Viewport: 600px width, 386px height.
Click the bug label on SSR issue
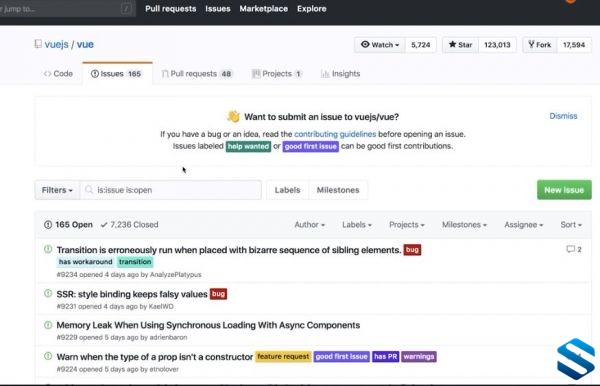click(x=218, y=294)
